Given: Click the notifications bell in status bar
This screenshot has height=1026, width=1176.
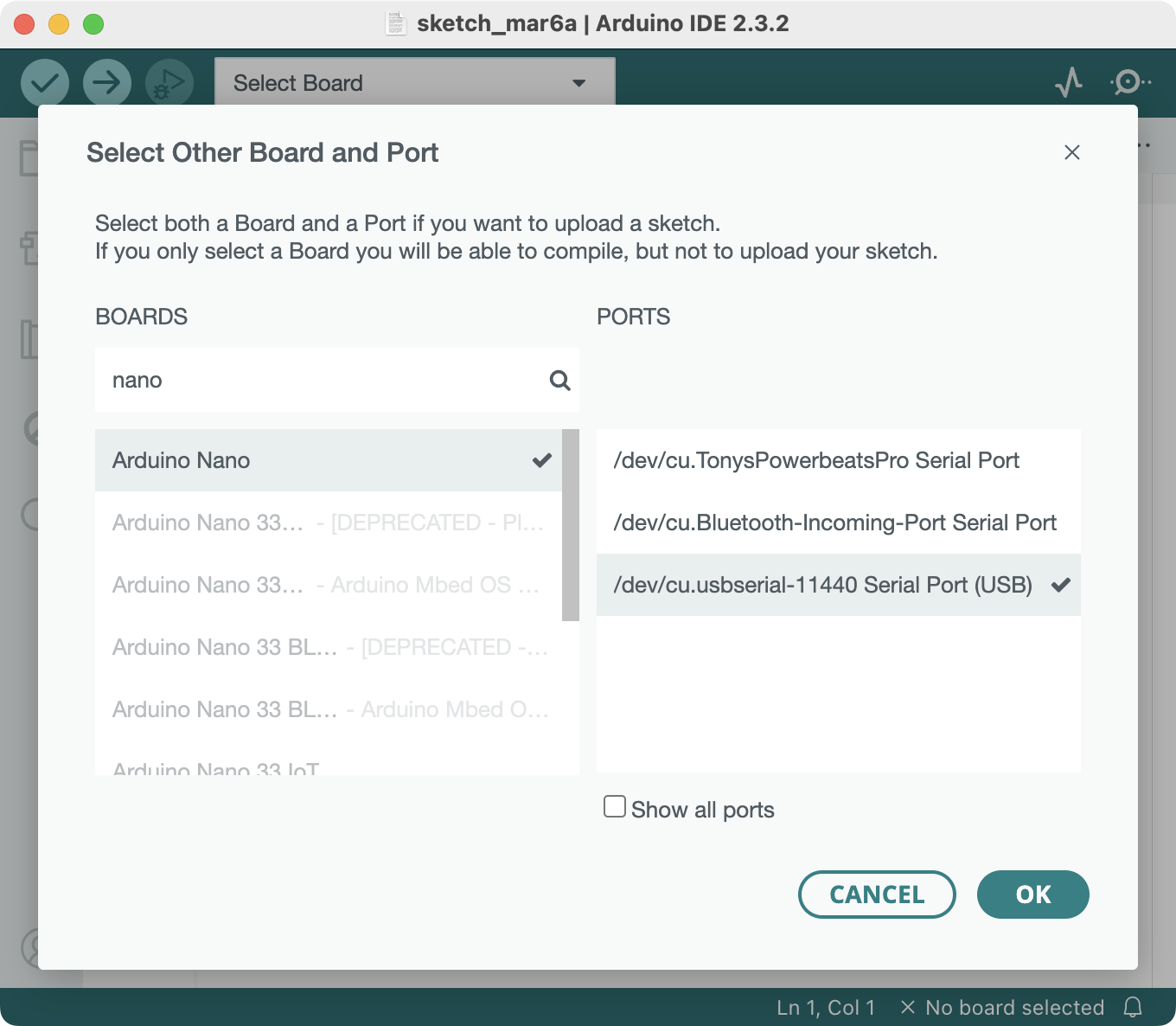Looking at the screenshot, I should coord(1133,1007).
